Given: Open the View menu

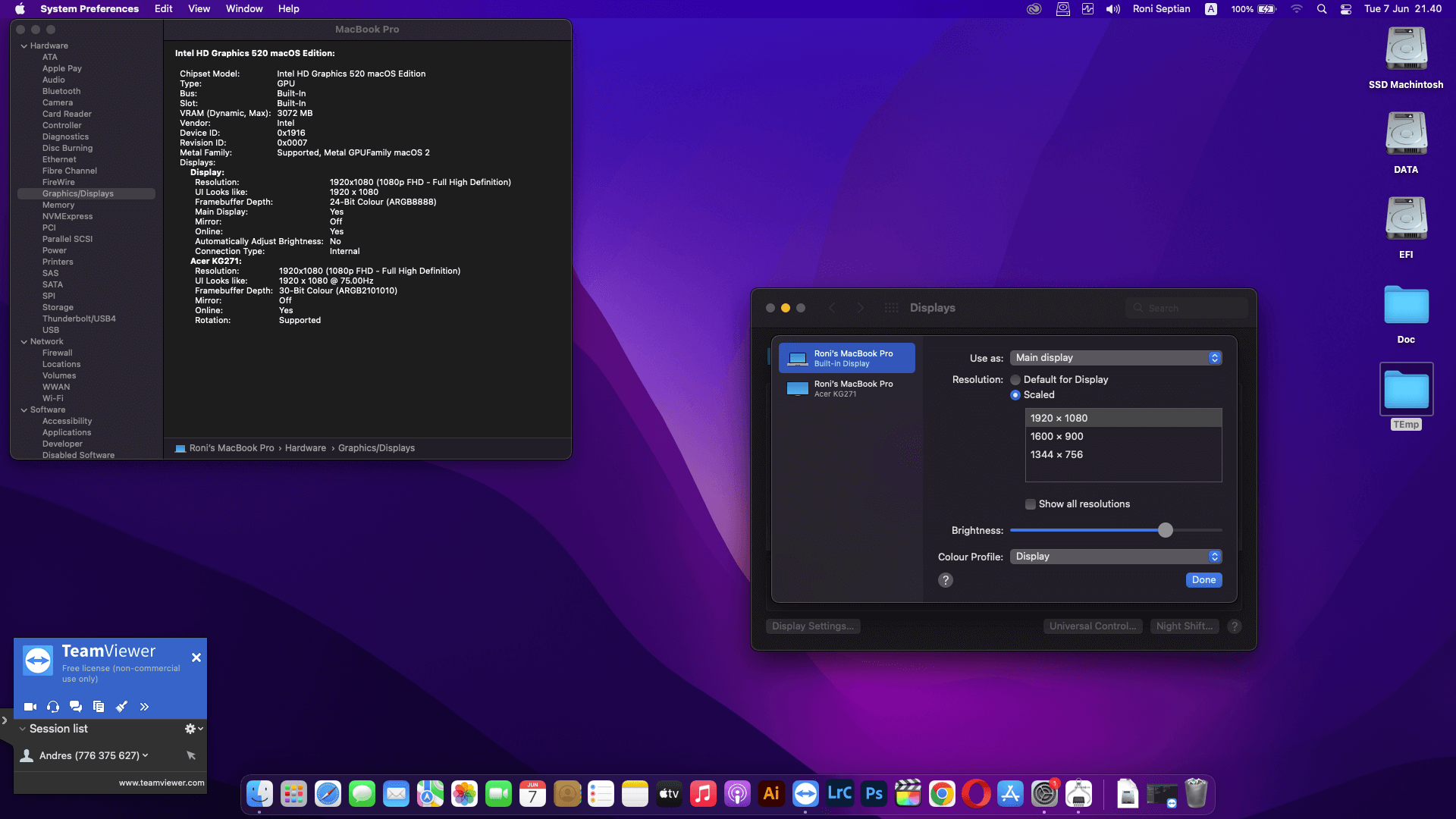Looking at the screenshot, I should click(199, 8).
